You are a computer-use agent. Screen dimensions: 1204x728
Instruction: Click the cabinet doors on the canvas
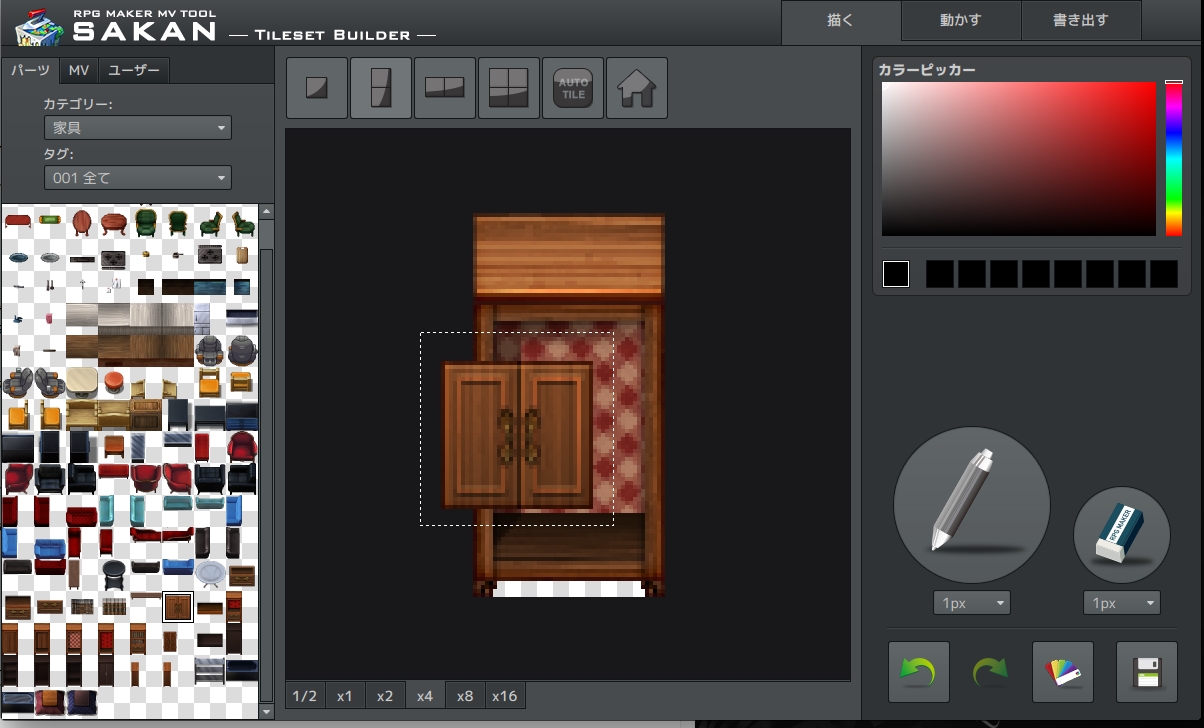coord(518,434)
